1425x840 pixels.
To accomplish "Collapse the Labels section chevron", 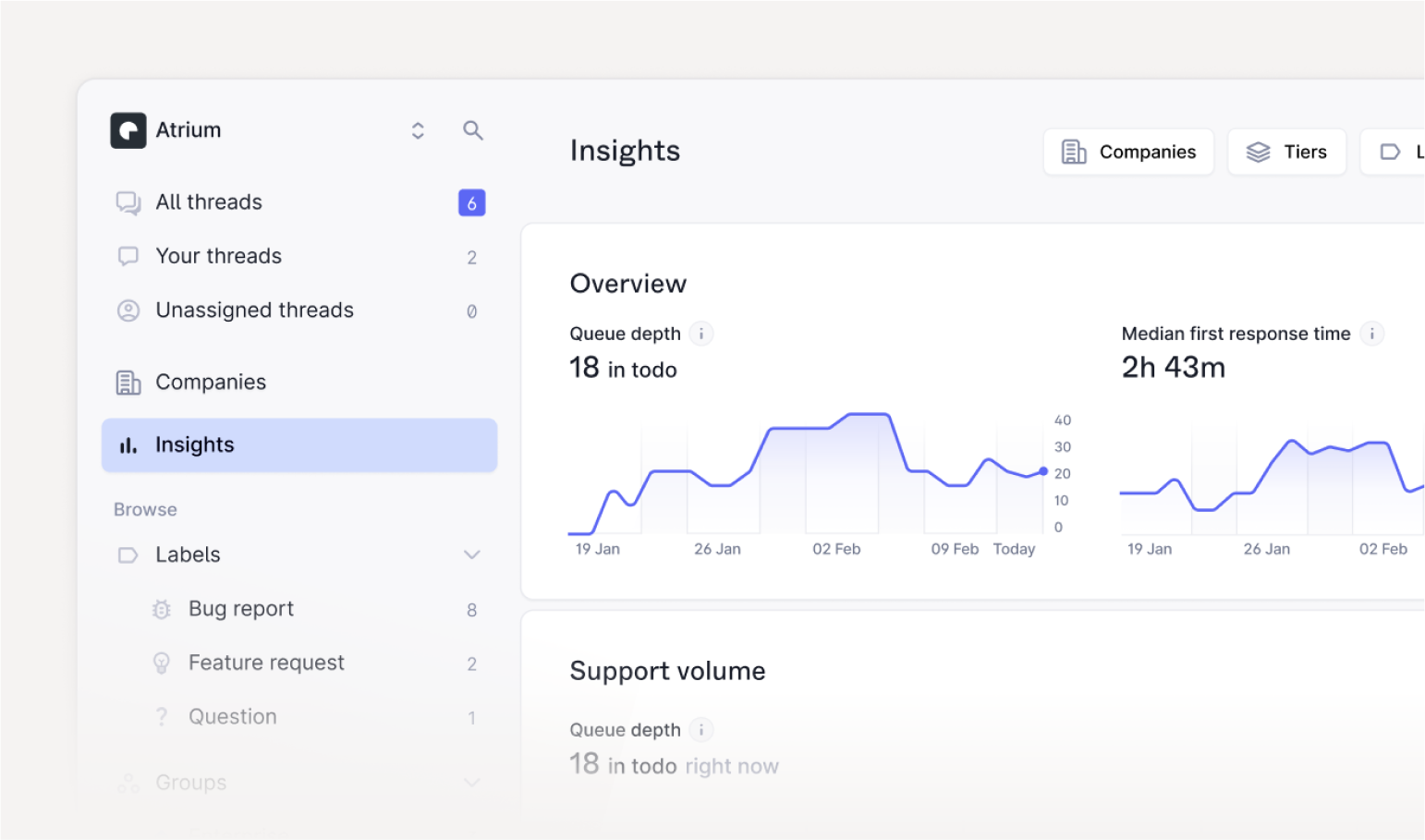I will click(x=471, y=554).
